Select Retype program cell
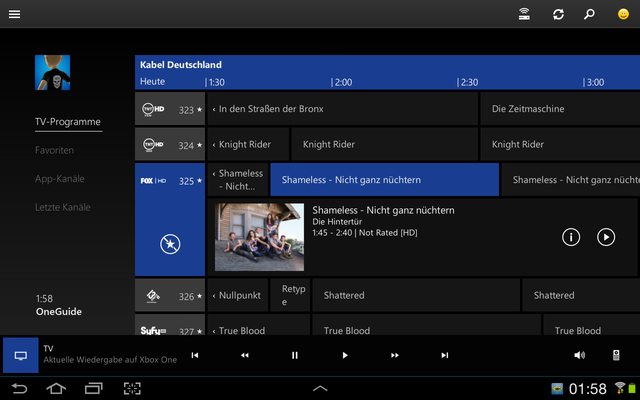Viewport: 640px width, 400px height. (290, 295)
